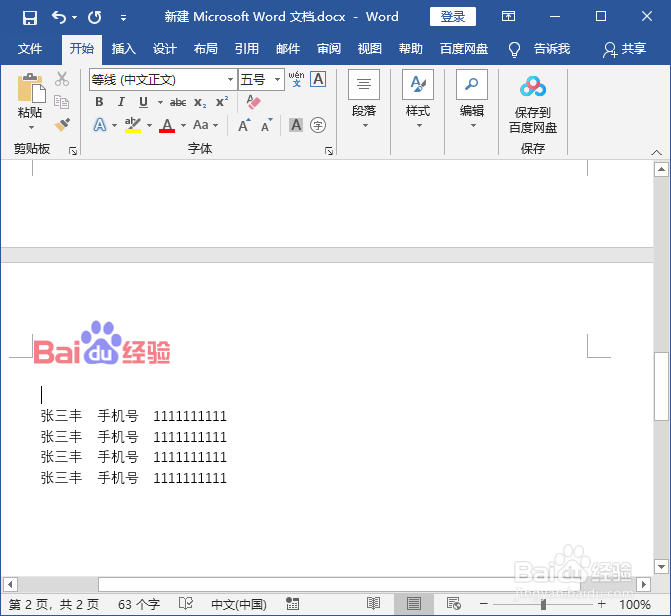671x616 pixels.
Task: Open the Quick Access Toolbar customize menu
Action: coord(123,18)
